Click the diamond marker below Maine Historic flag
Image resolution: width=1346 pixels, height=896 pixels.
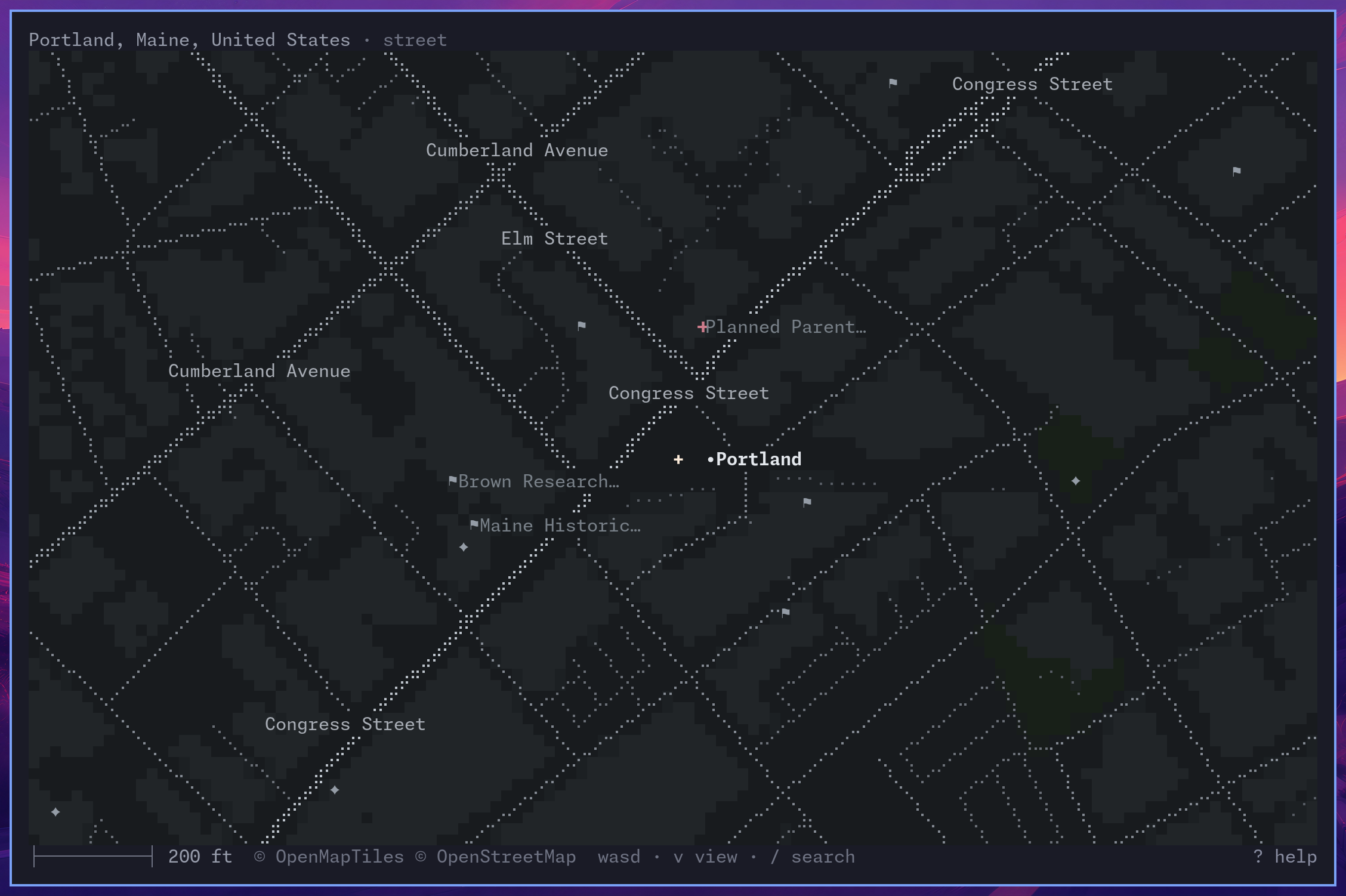(464, 547)
